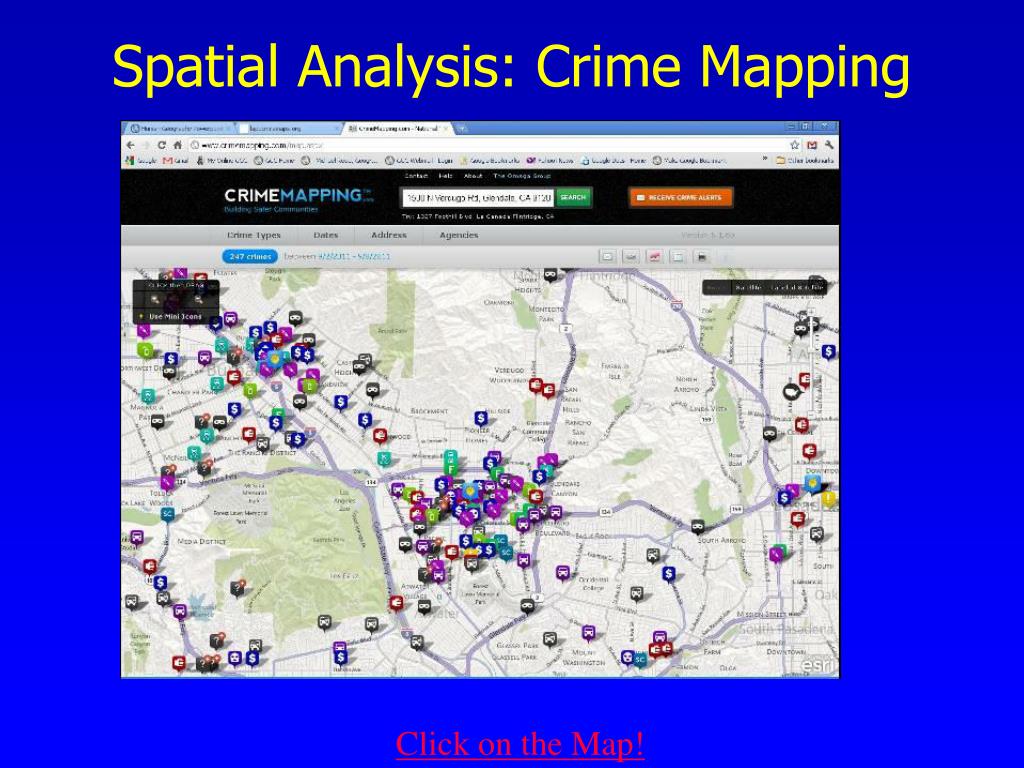The image size is (1024, 768).
Task: Click the print icon in the crimes toolbar
Action: (702, 257)
